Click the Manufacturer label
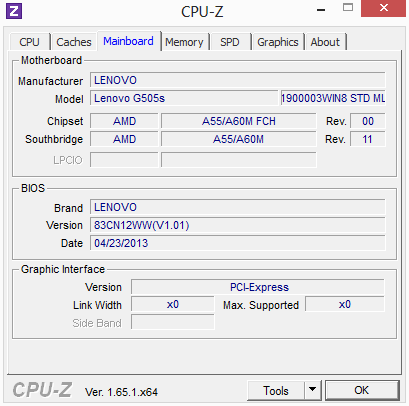The height and width of the screenshot is (406, 409). pyautogui.click(x=50, y=81)
